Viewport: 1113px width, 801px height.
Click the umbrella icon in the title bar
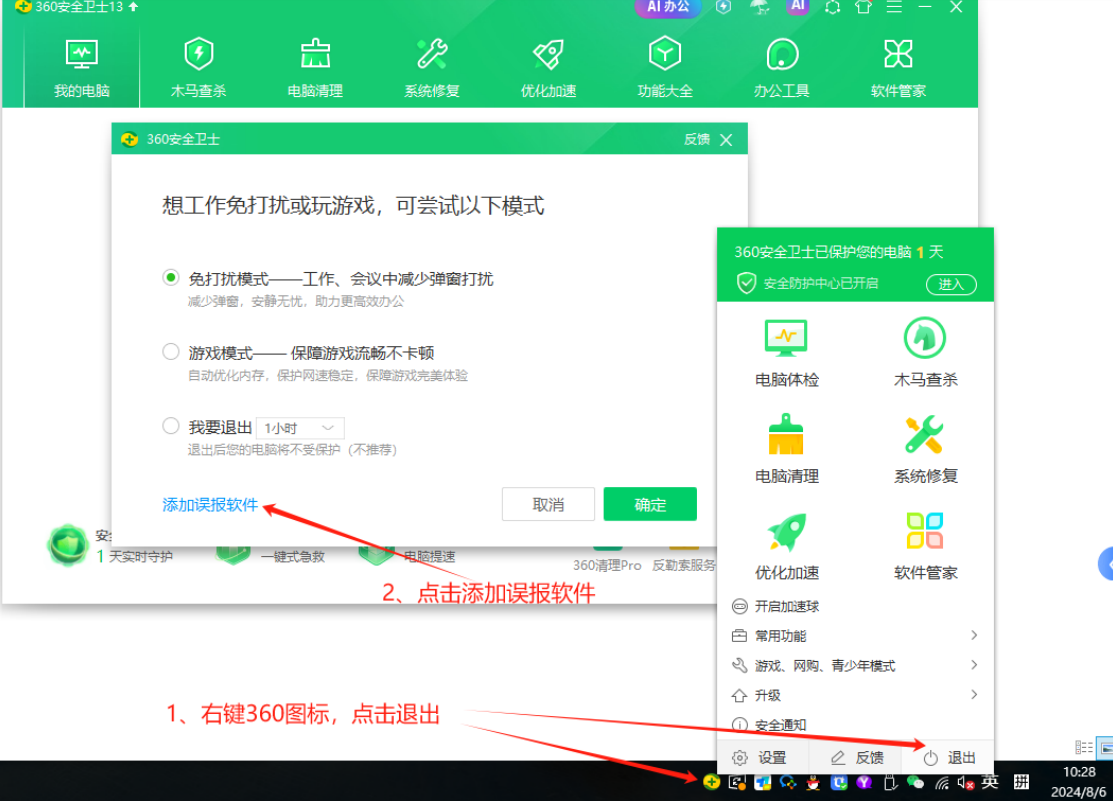pyautogui.click(x=760, y=7)
